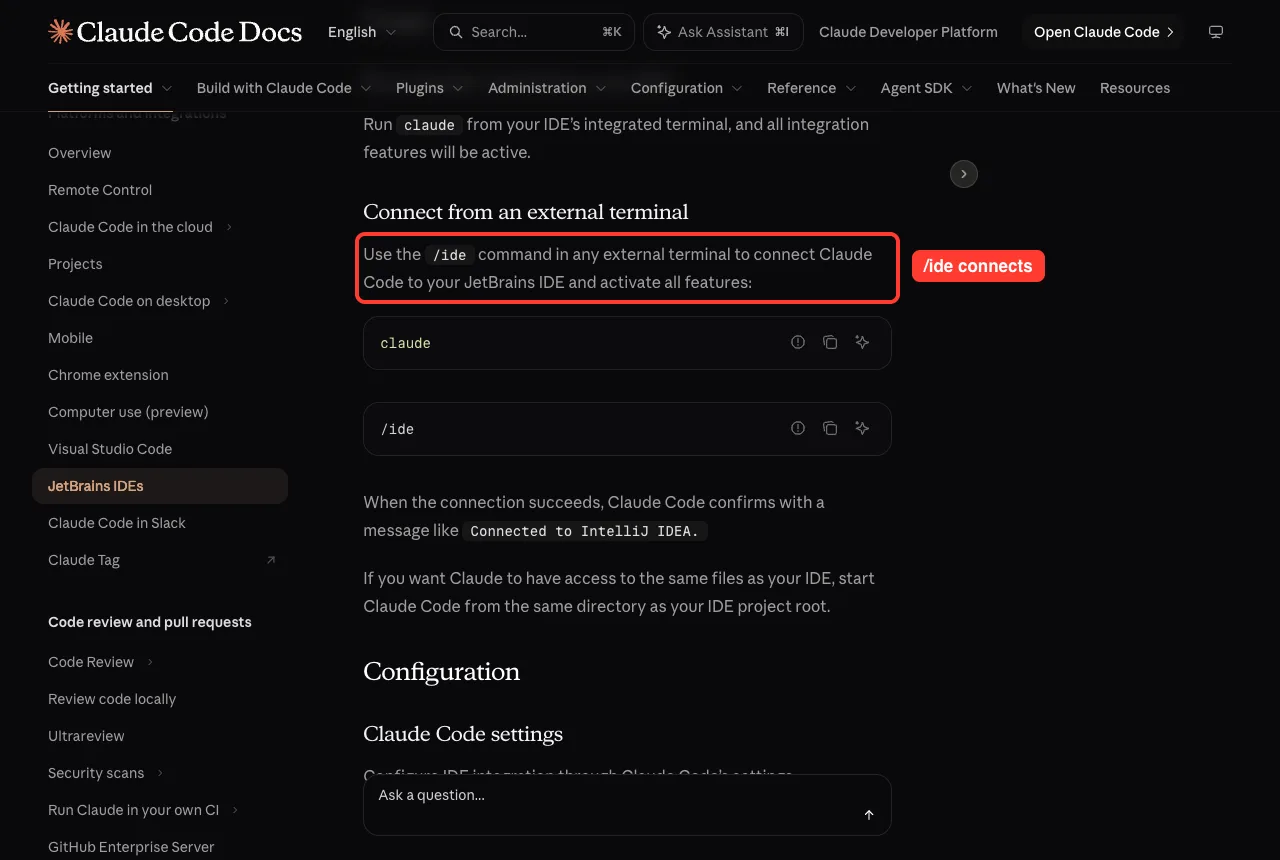Viewport: 1280px width, 860px height.
Task: Click the Ask a question input box
Action: point(627,805)
